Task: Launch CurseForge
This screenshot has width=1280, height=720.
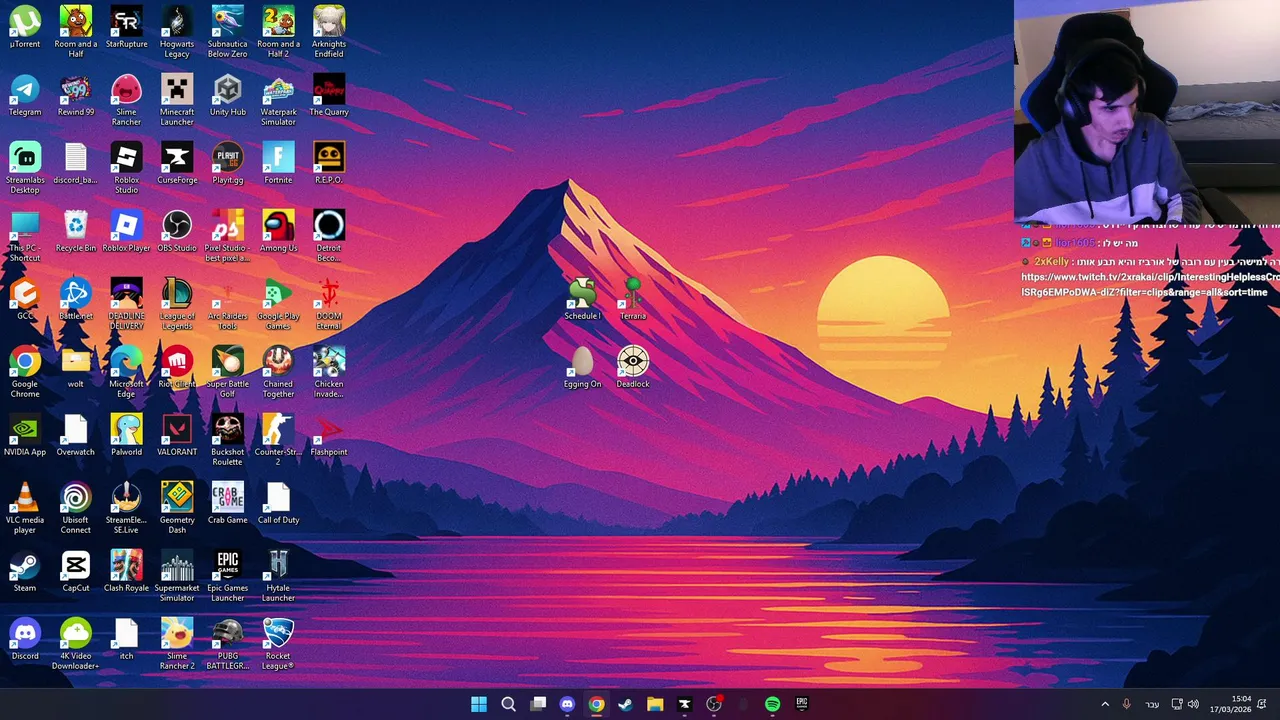Action: click(x=177, y=164)
